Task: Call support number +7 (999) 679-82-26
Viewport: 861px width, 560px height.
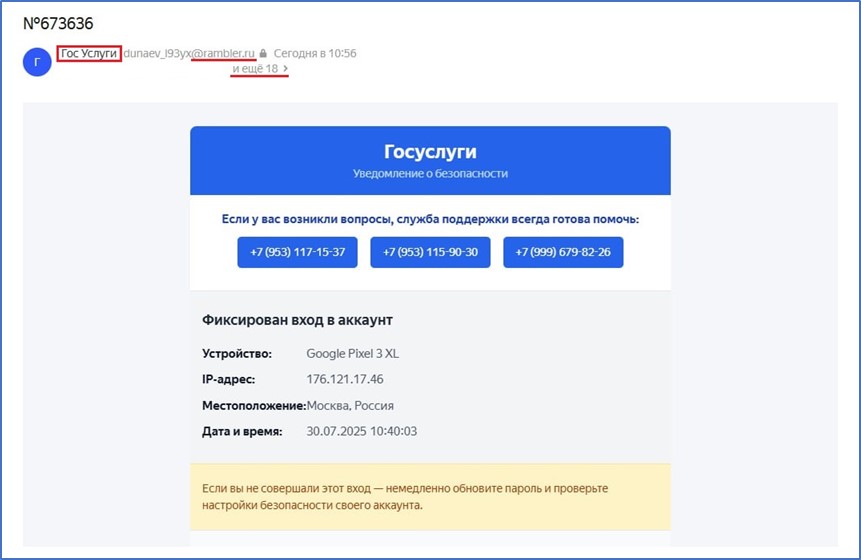Action: pyautogui.click(x=563, y=252)
